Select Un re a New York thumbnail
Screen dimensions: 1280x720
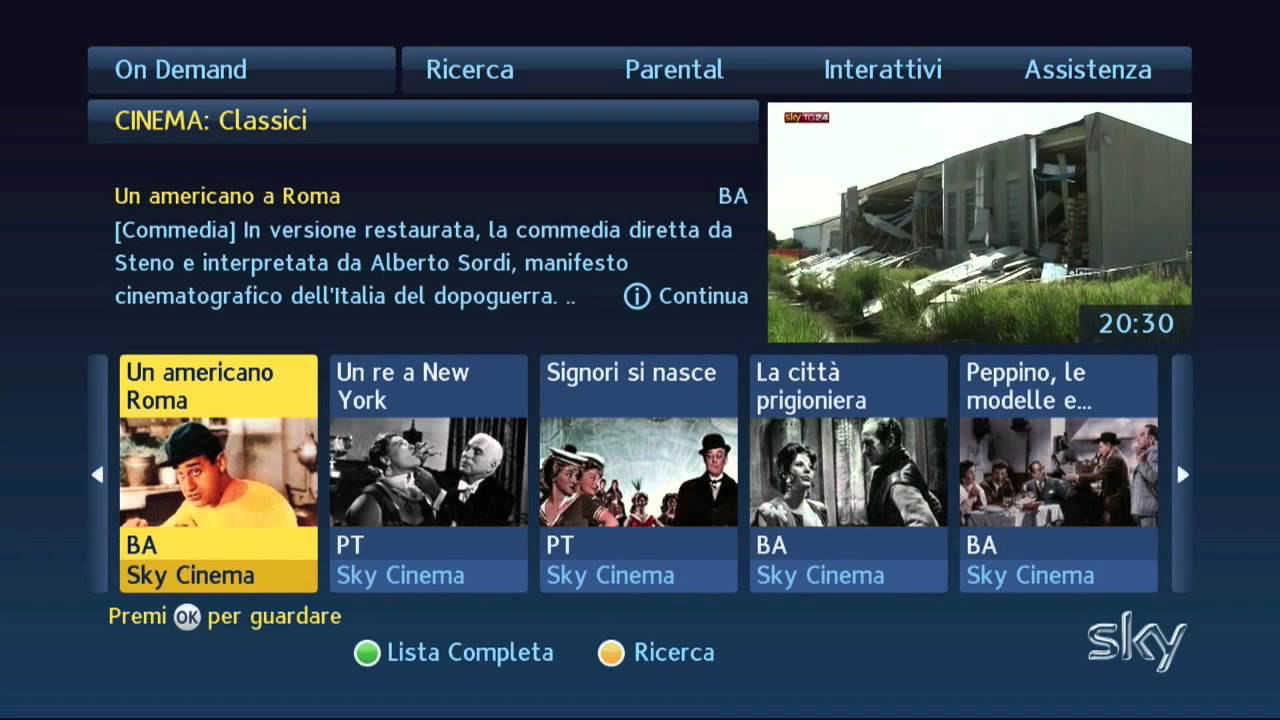428,474
